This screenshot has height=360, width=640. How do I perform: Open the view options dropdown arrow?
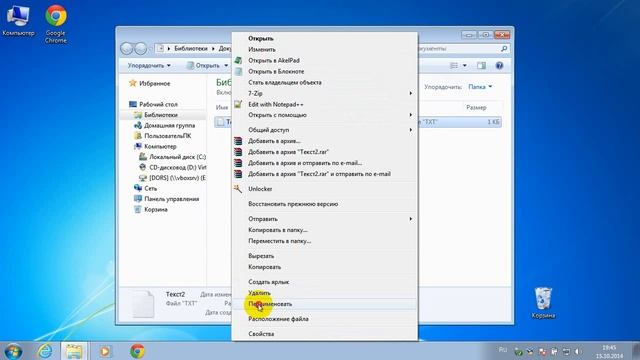464,65
